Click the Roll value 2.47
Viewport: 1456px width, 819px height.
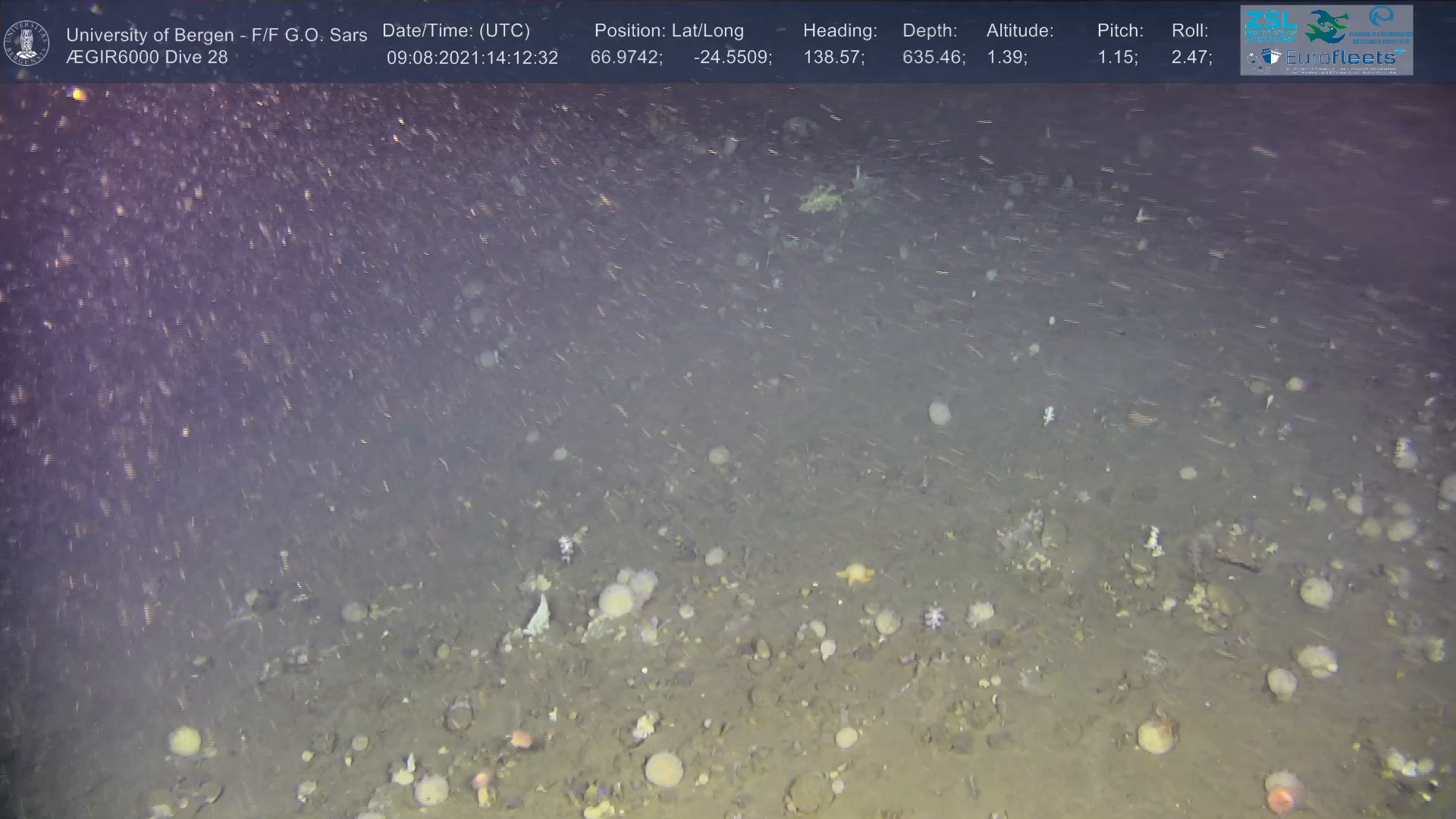point(1191,58)
